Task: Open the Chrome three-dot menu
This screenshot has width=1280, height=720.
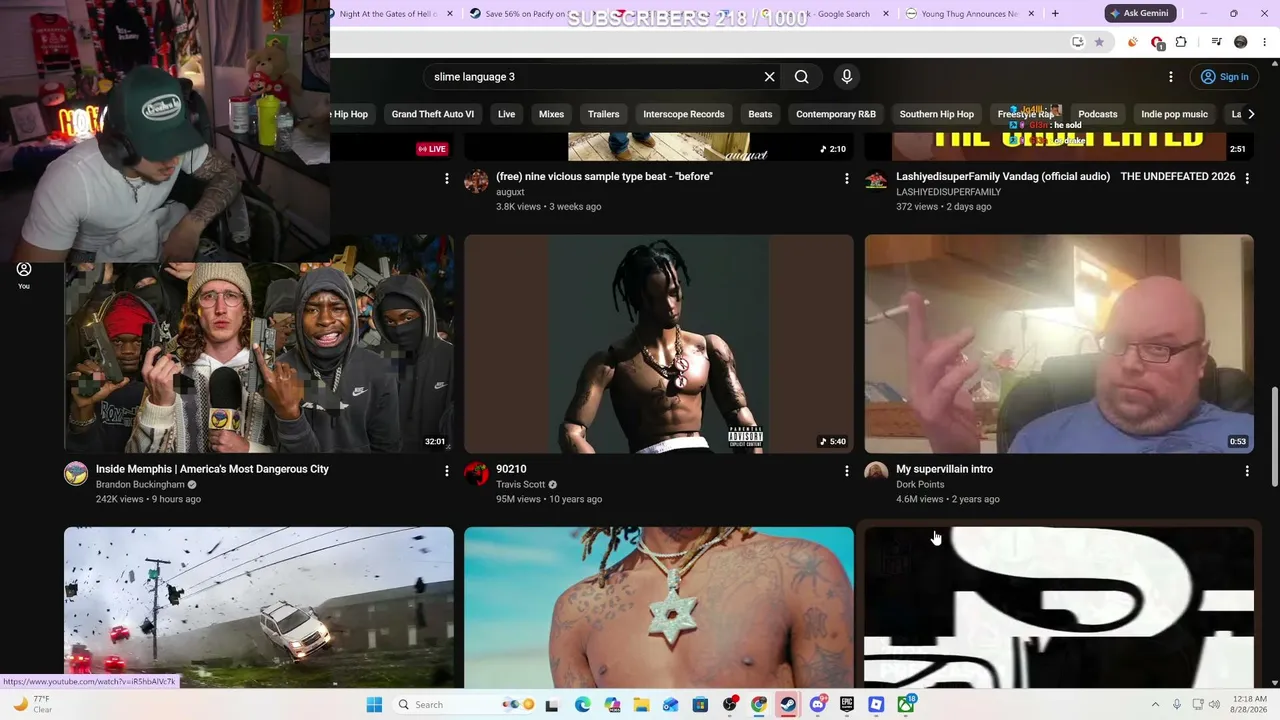Action: [1265, 42]
